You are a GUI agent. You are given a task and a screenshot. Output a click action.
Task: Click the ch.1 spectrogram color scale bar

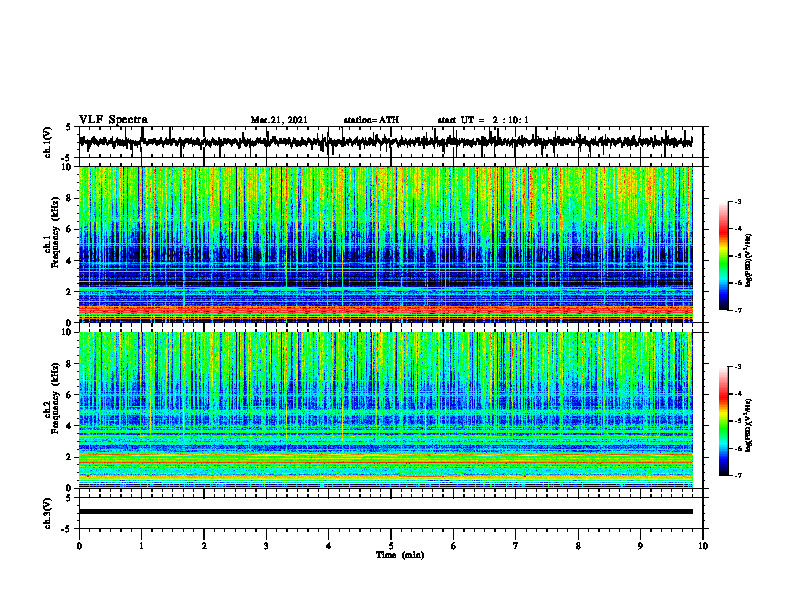pyautogui.click(x=723, y=256)
